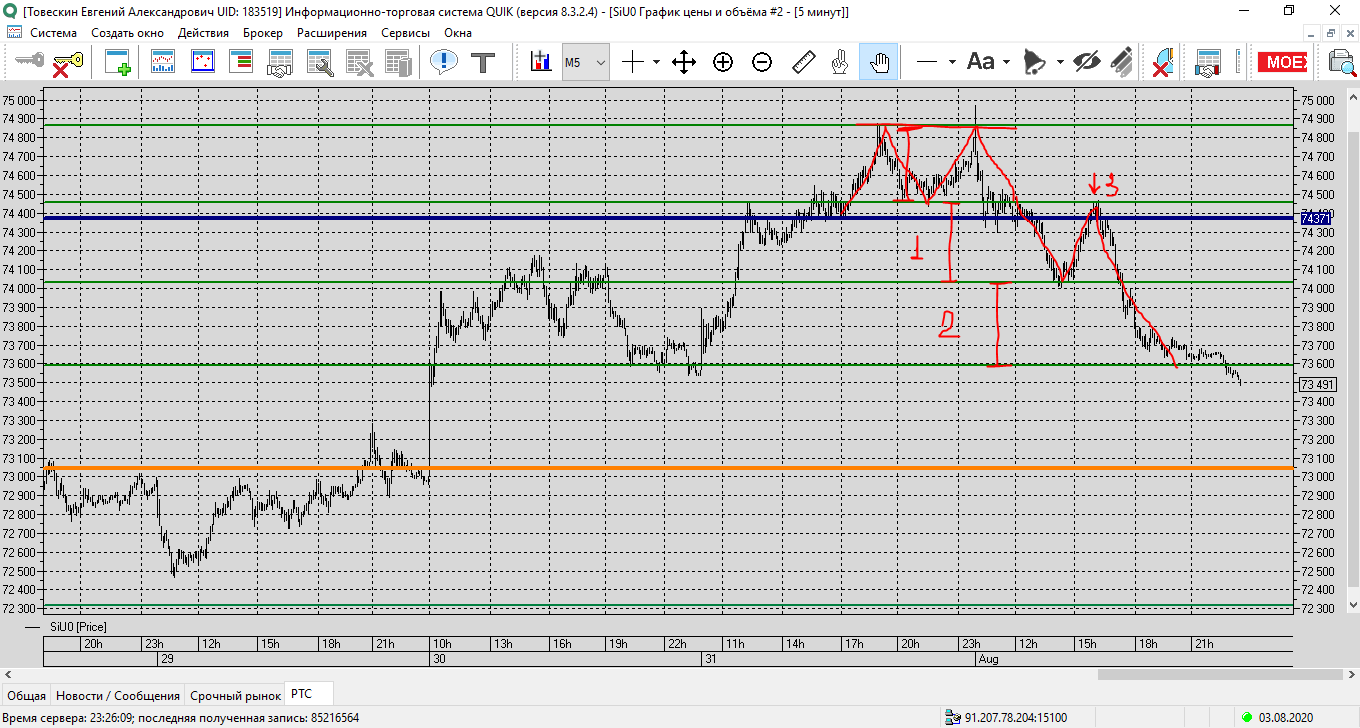Click the T text toolbar button
Image resolution: width=1360 pixels, height=728 pixels.
(484, 63)
